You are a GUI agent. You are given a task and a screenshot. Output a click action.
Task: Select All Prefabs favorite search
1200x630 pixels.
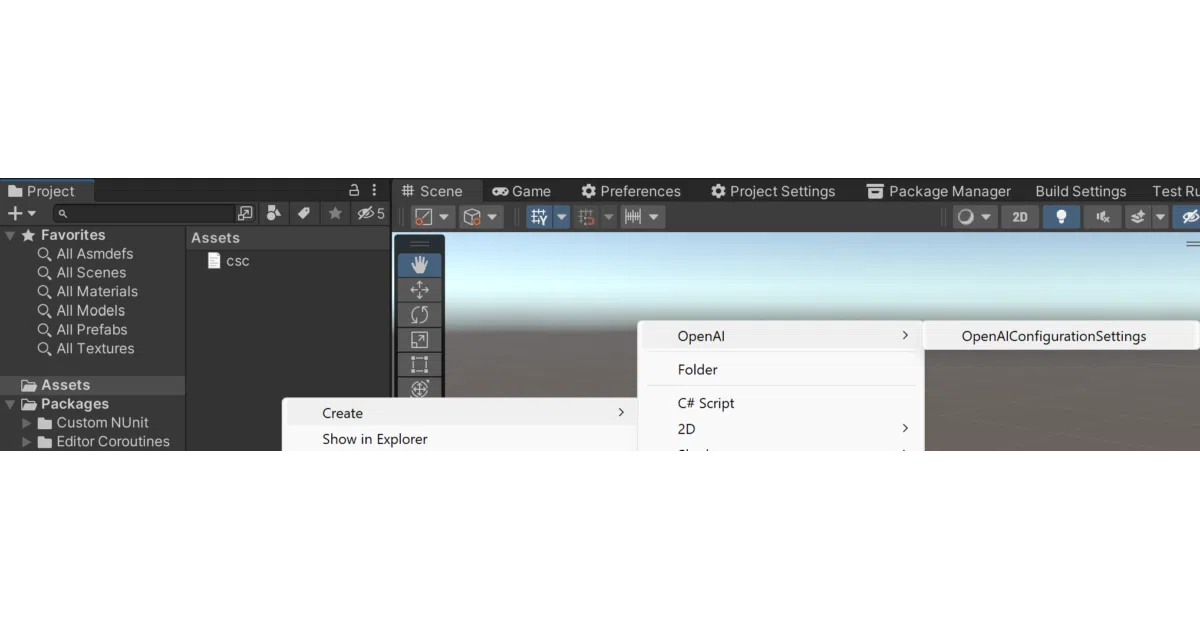92,330
